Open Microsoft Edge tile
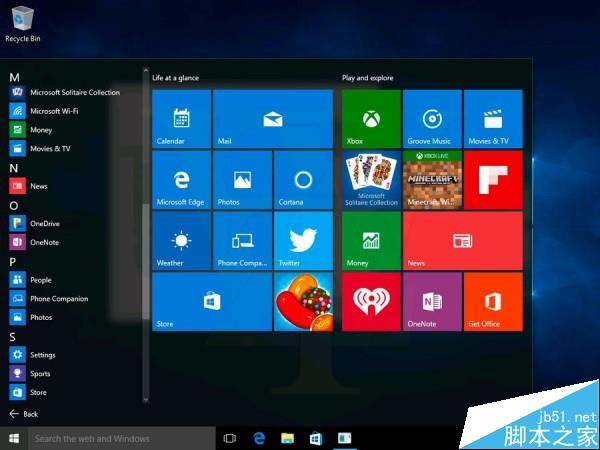600x450 pixels. point(181,180)
